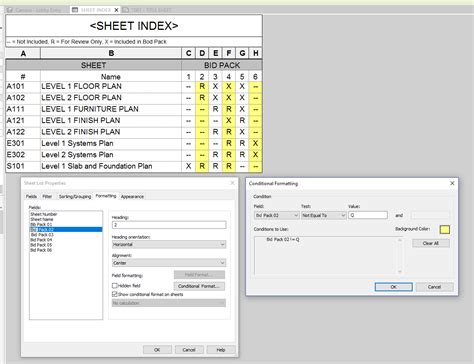The image size is (474, 364).
Task: Close the Conditional Formatting dialog
Action: [x=452, y=183]
